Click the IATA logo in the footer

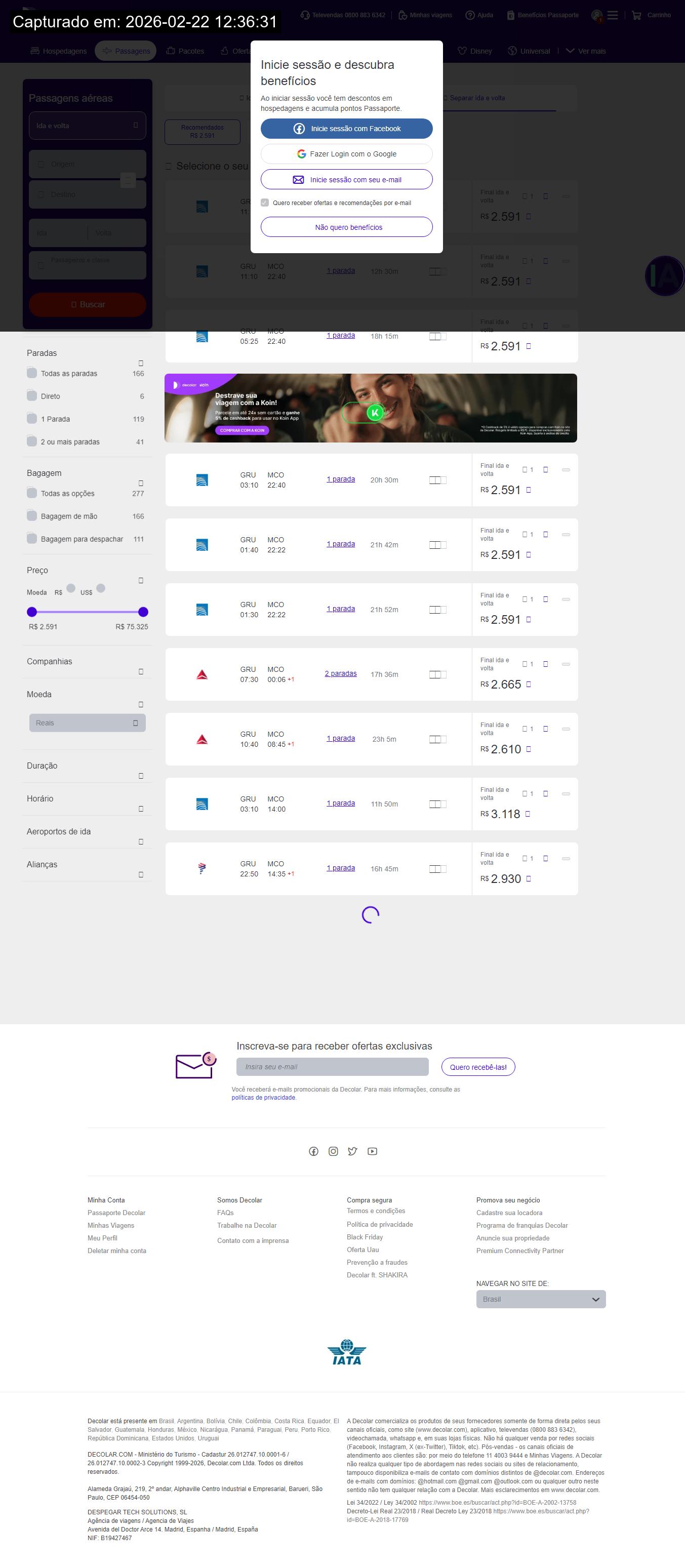point(346,1352)
